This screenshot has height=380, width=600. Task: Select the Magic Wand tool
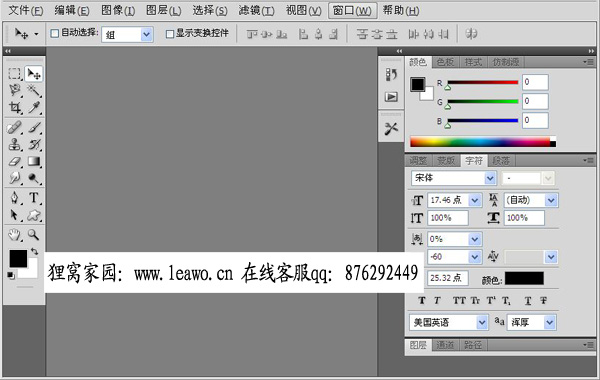[x=34, y=90]
